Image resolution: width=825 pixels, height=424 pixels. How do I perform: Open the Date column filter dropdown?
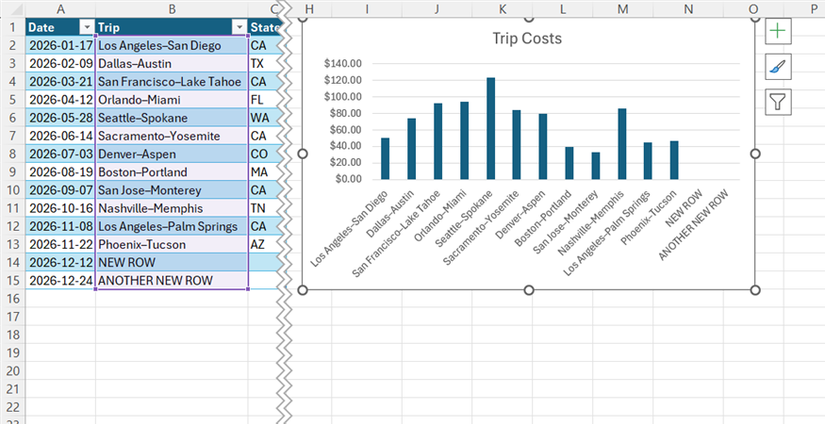click(x=86, y=27)
